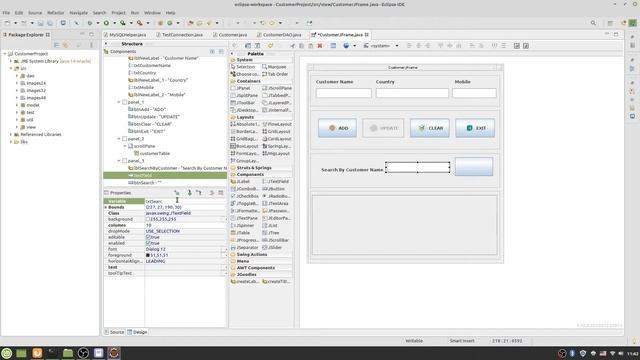Activate the Selection tool in palette
Screen dimensions: 640x360
(x=243, y=67)
